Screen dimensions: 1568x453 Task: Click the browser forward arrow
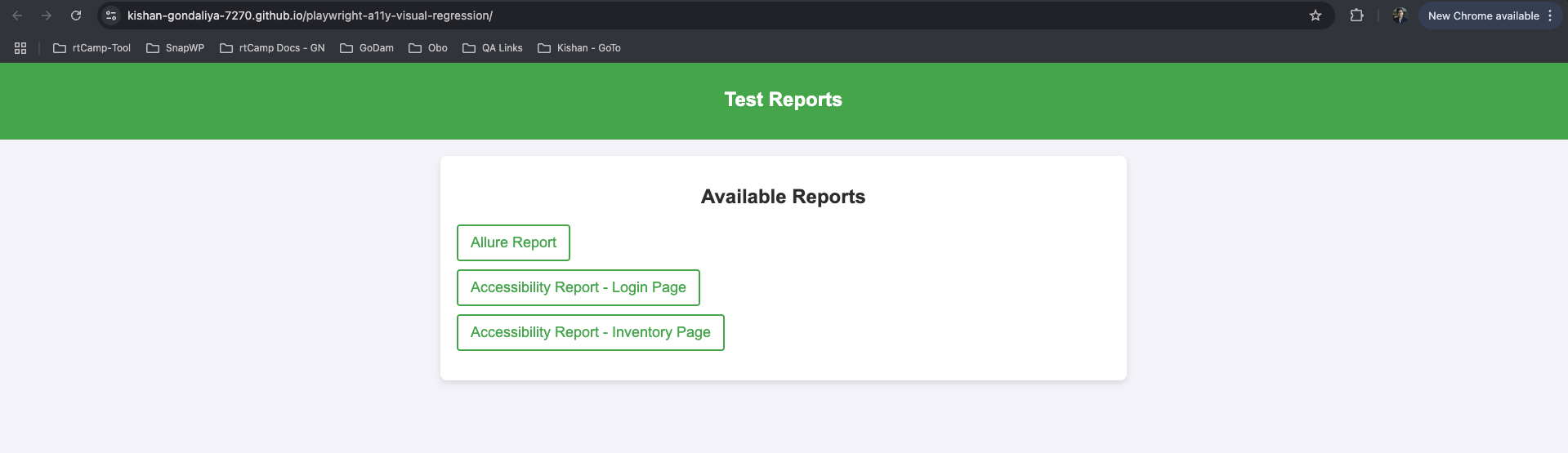tap(47, 16)
